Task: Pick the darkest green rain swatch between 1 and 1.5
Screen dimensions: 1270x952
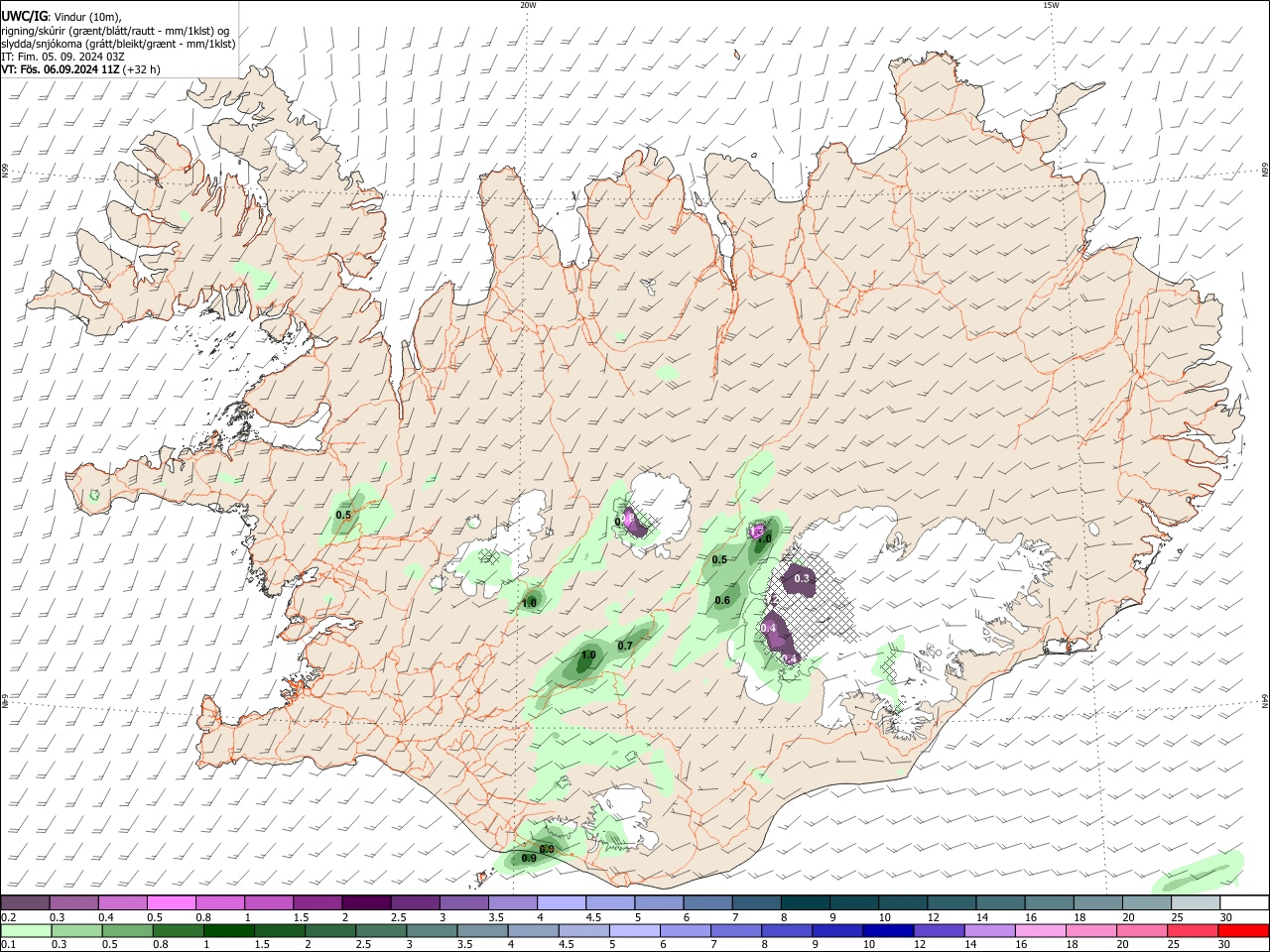Action: (229, 930)
